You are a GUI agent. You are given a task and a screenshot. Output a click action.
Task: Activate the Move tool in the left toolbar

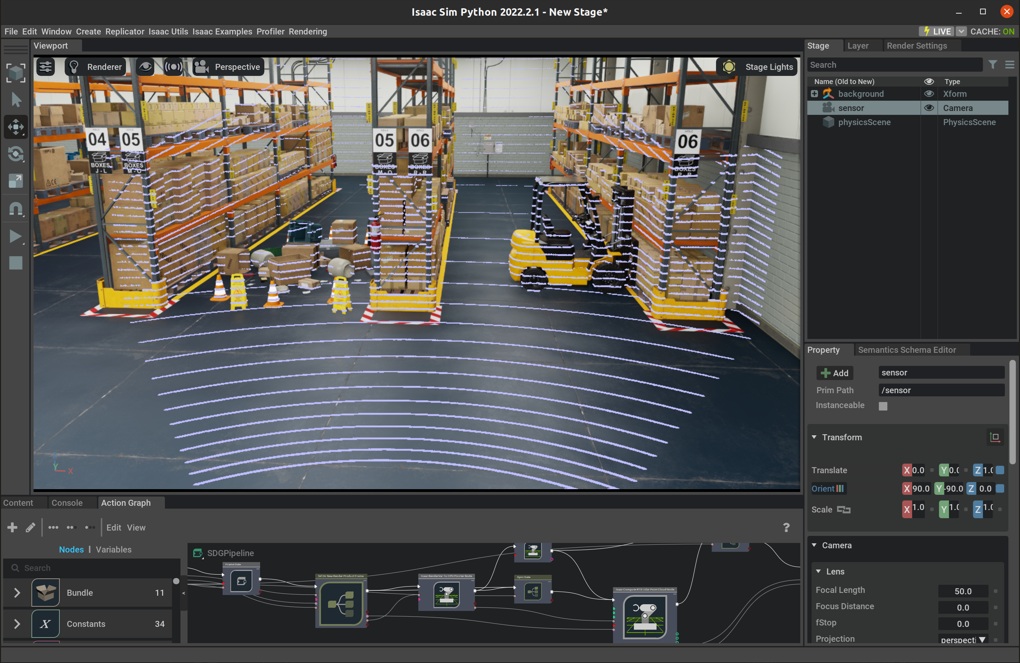(x=16, y=127)
